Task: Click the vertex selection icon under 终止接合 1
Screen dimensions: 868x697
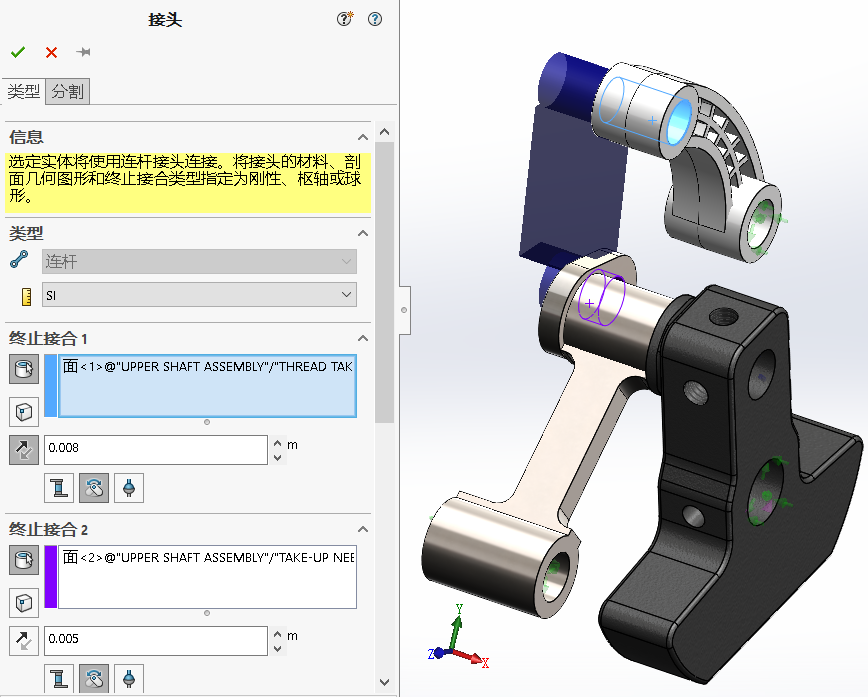Action: pos(24,411)
